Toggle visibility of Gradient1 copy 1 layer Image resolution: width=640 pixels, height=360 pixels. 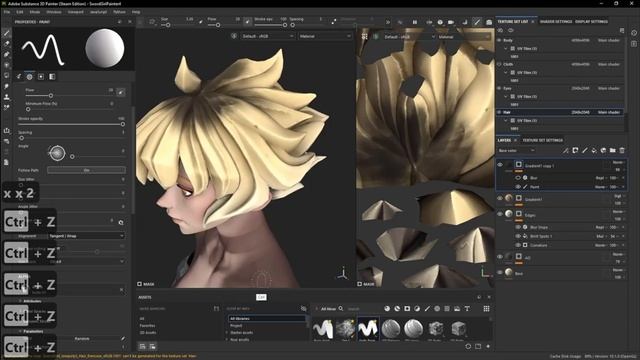point(500,164)
